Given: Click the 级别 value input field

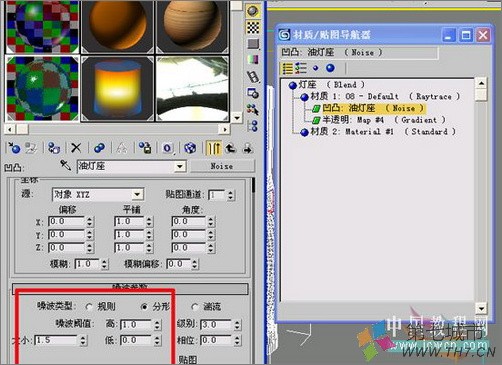Looking at the screenshot, I should (216, 324).
